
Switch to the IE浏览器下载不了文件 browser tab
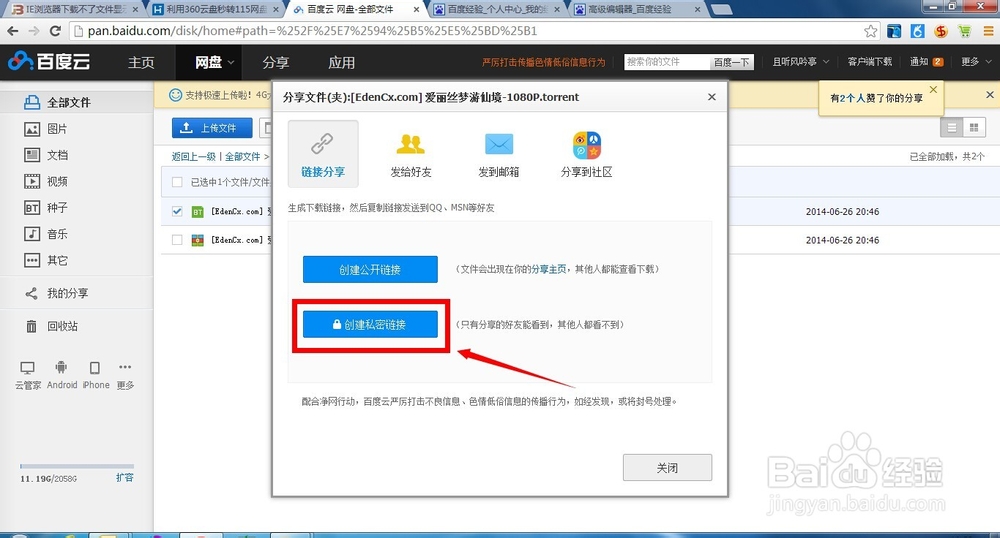[x=74, y=9]
